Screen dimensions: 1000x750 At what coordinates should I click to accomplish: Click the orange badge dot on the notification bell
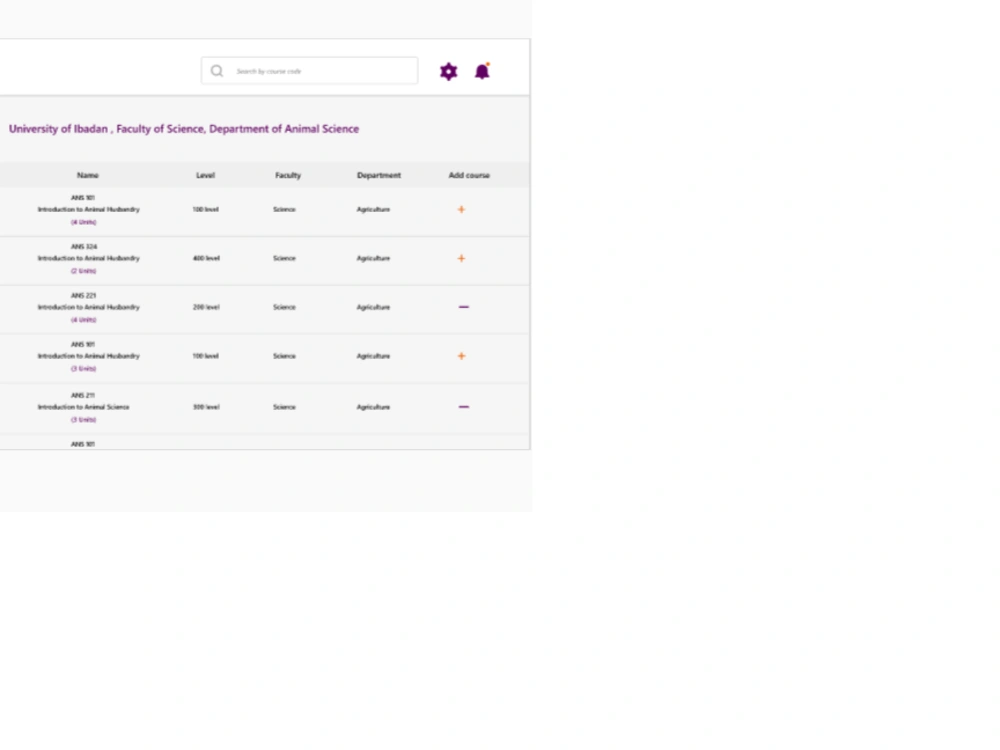487,64
